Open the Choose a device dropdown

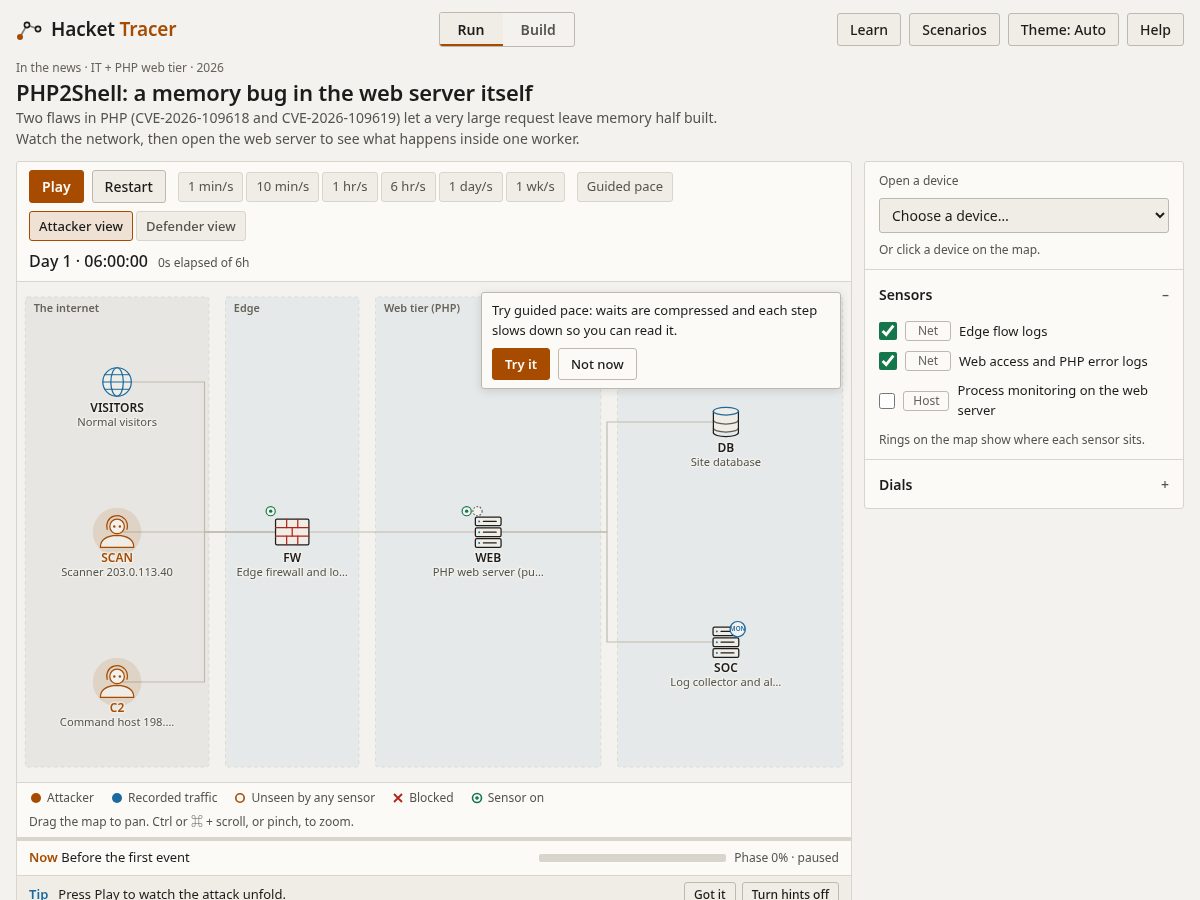click(x=1024, y=216)
